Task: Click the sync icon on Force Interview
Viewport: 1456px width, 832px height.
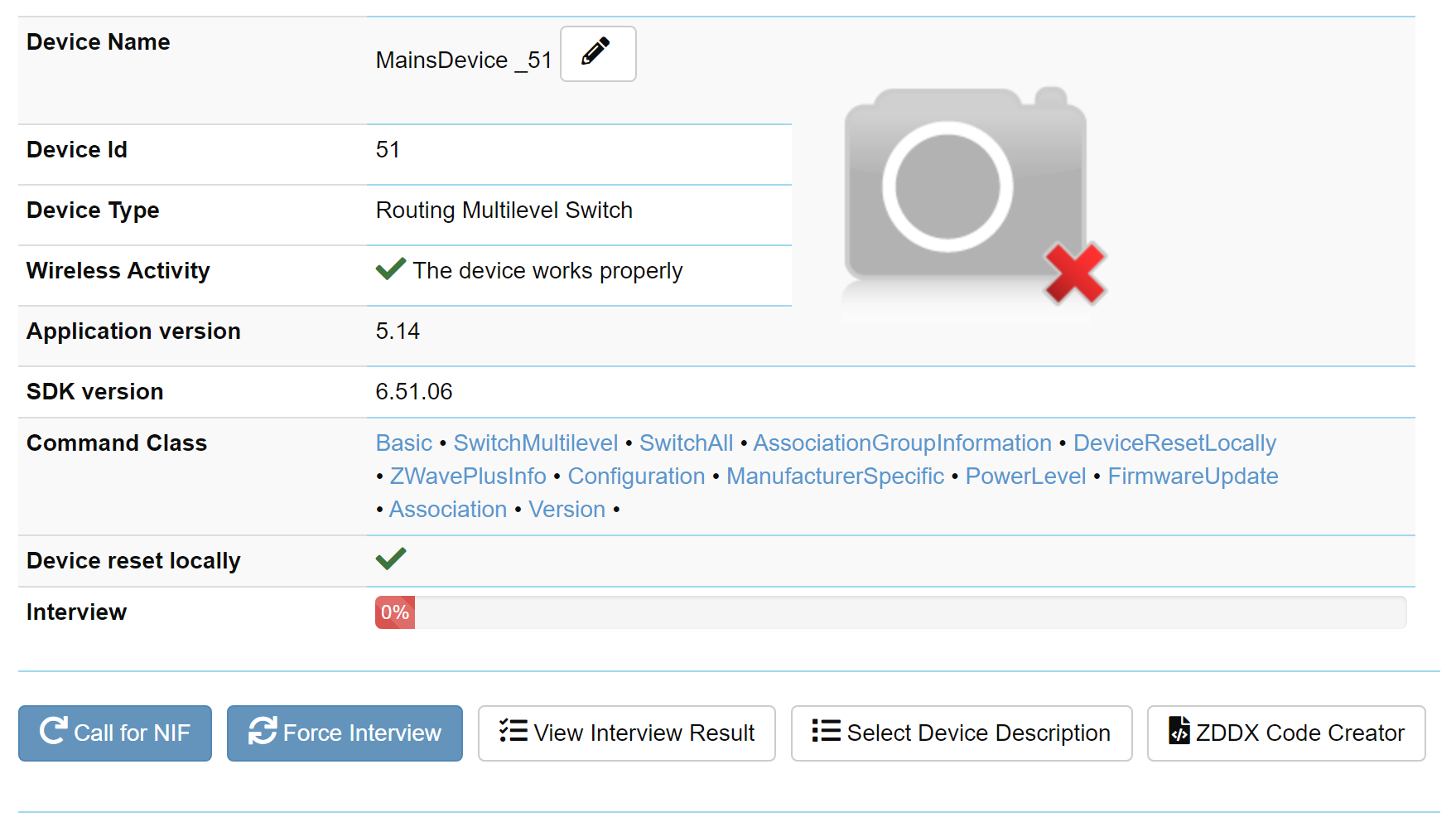Action: (263, 730)
